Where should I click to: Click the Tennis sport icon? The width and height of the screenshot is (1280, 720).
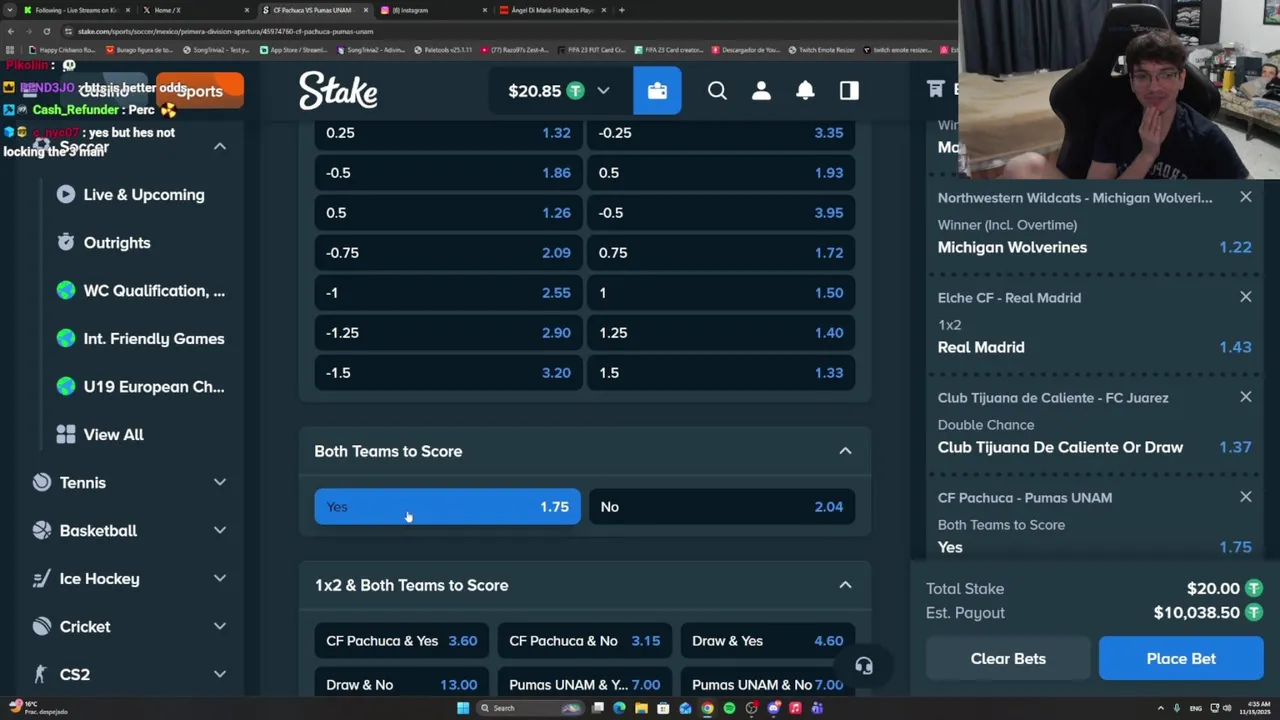coord(41,483)
